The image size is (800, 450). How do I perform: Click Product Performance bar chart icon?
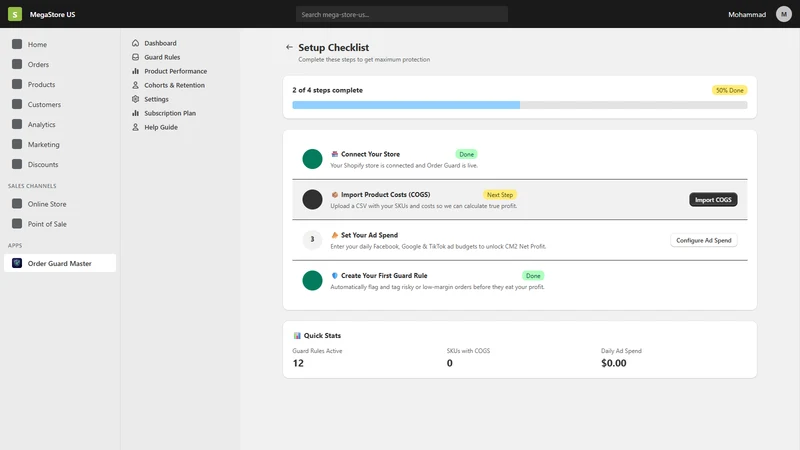[x=135, y=71]
